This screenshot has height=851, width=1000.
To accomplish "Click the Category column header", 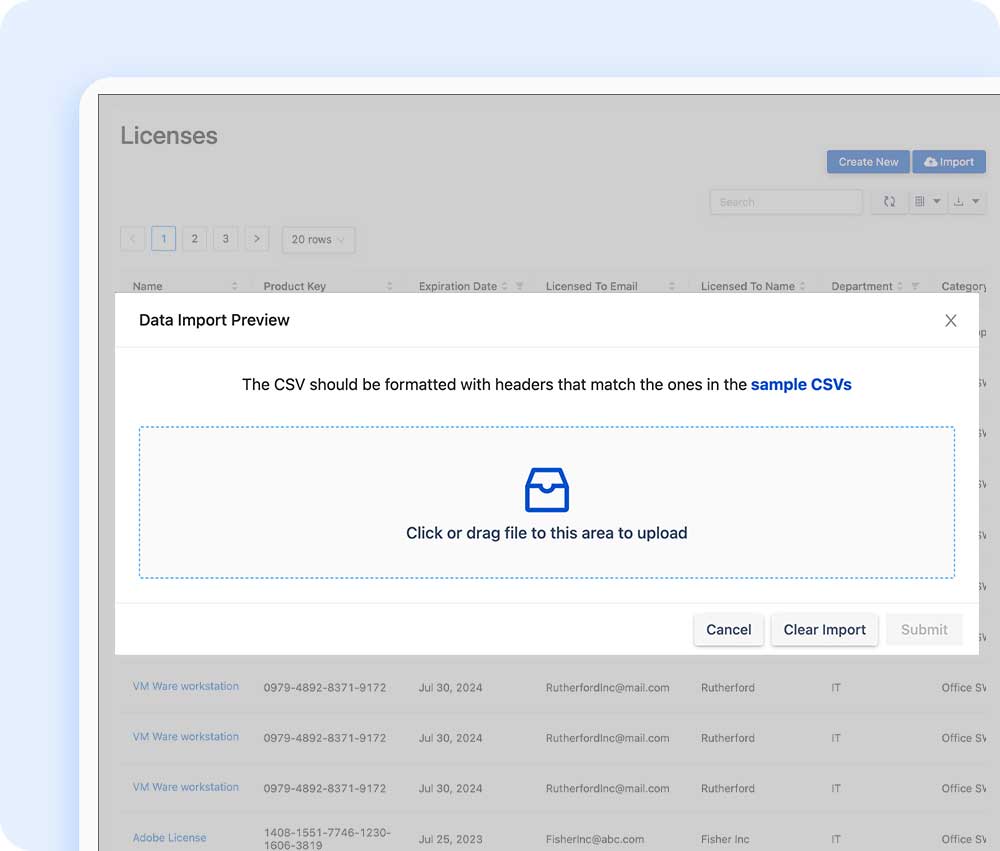I will [x=964, y=286].
